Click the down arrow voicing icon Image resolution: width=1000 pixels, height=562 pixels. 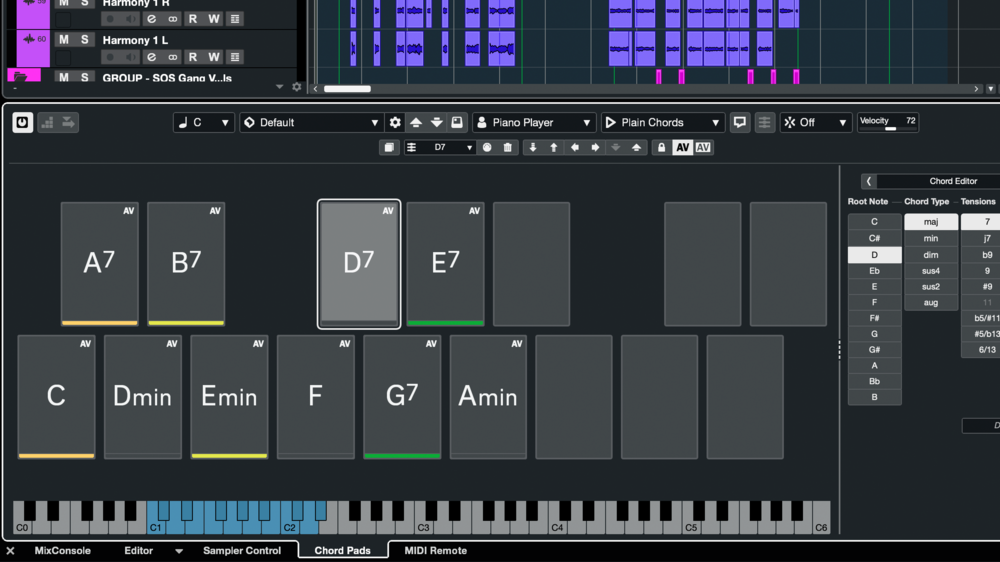tap(533, 147)
